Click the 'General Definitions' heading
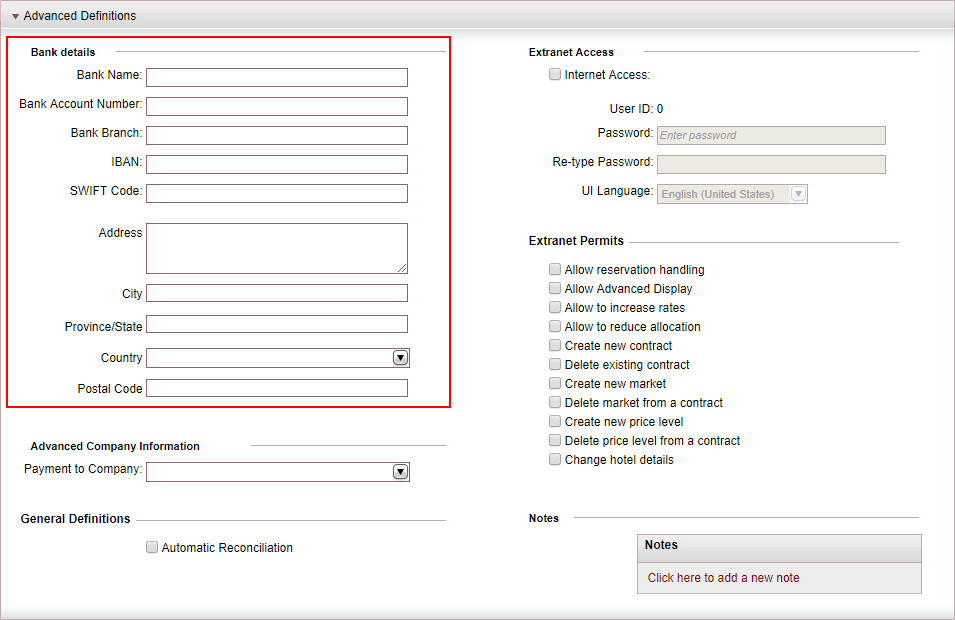Viewport: 955px width, 620px height. click(x=76, y=518)
